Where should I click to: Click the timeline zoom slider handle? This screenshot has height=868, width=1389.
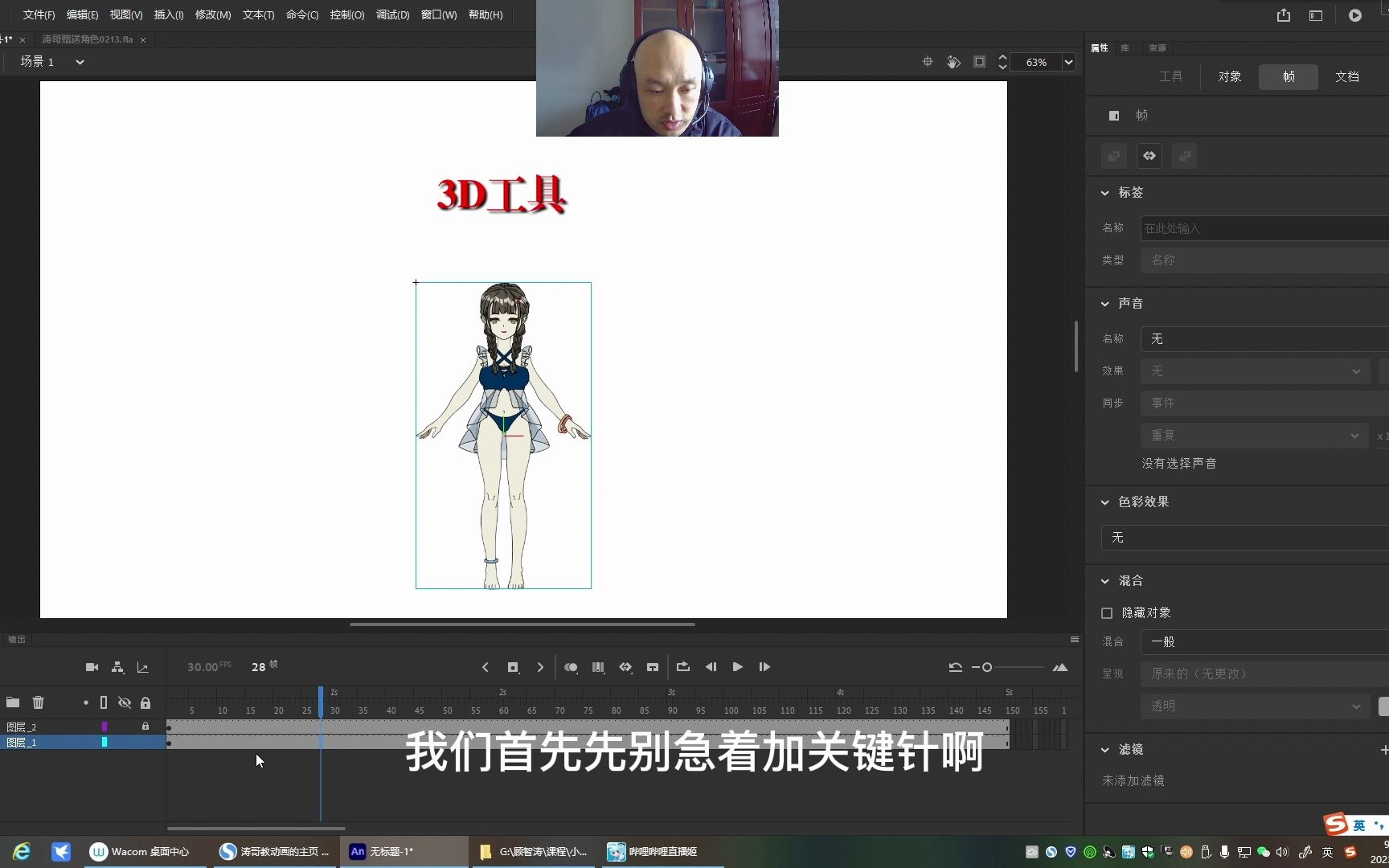[987, 667]
